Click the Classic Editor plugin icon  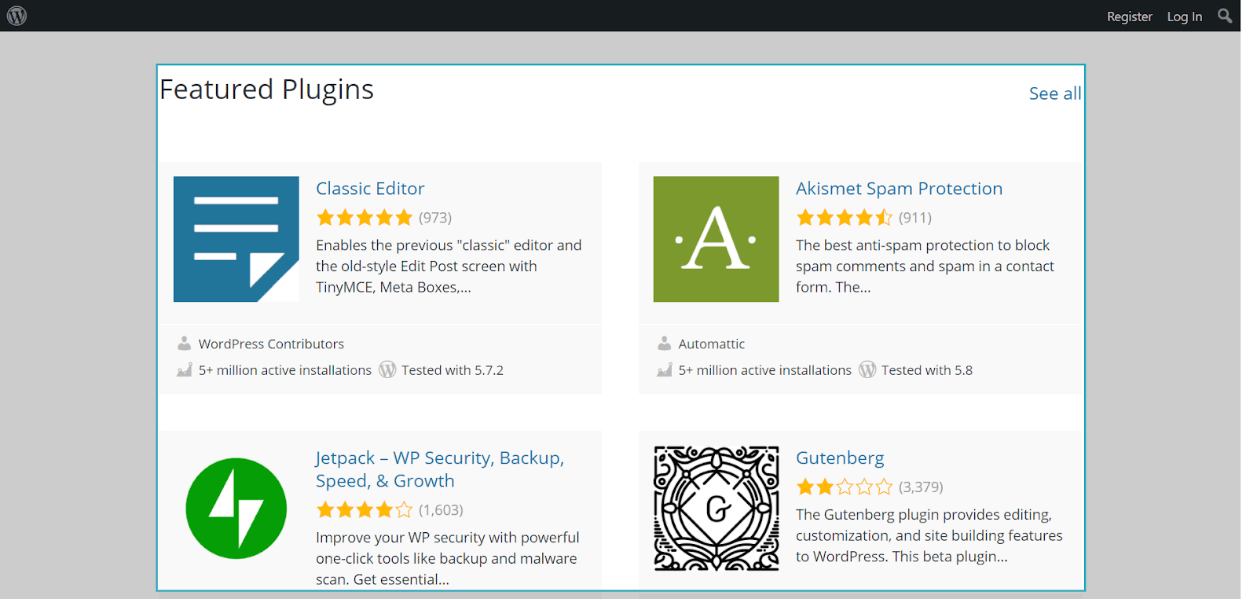point(236,239)
